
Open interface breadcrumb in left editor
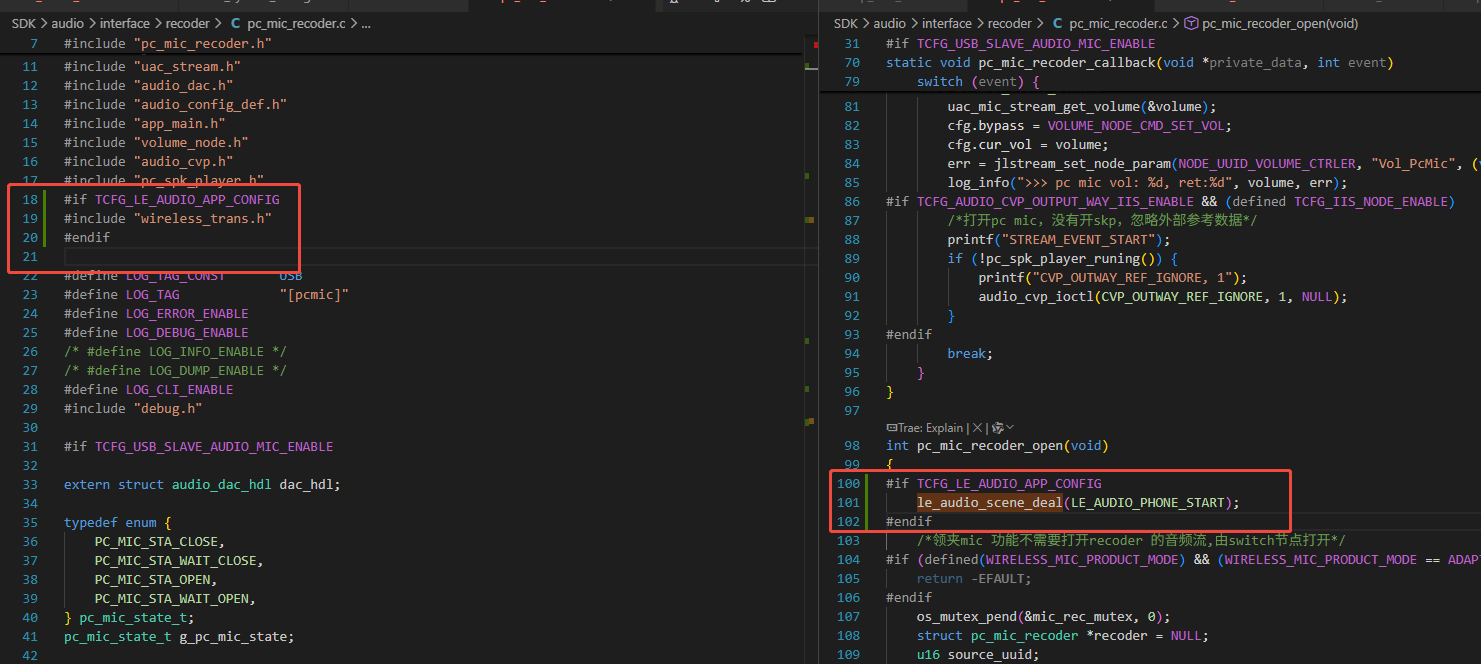[x=124, y=23]
